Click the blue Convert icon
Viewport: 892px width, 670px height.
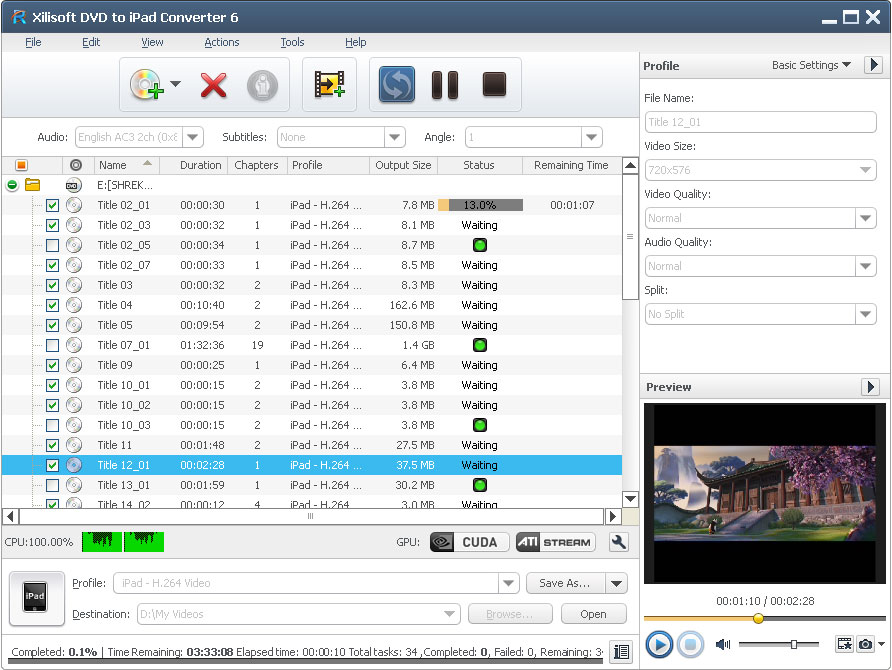pos(396,85)
